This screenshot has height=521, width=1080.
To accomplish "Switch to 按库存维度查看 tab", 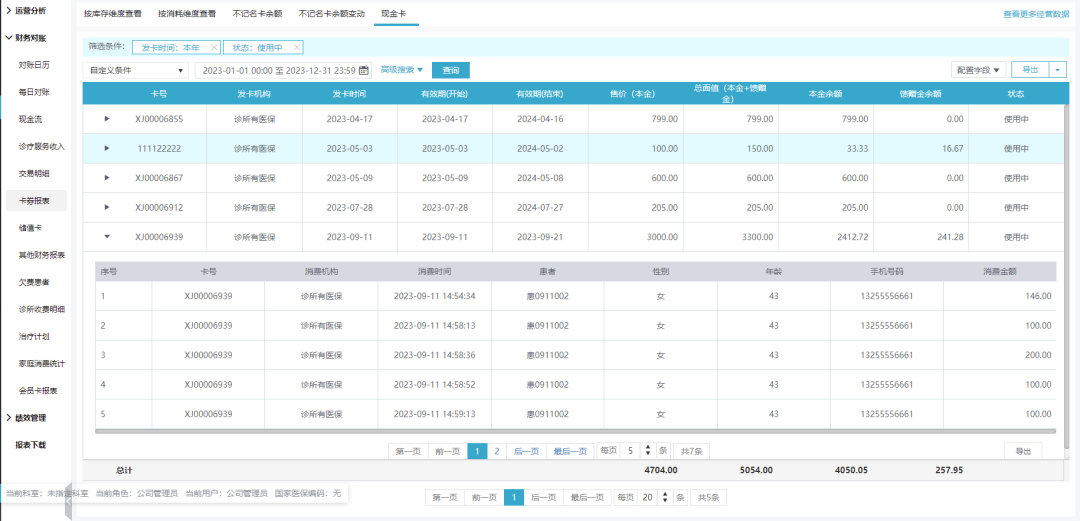I will tap(112, 13).
